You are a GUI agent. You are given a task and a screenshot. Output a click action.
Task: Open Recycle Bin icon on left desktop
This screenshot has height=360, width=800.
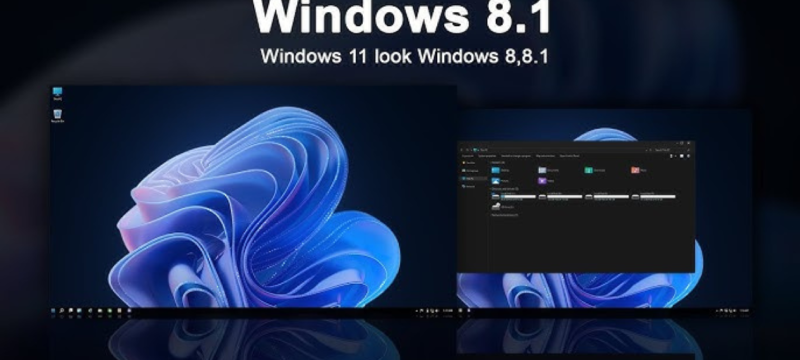coord(58,116)
